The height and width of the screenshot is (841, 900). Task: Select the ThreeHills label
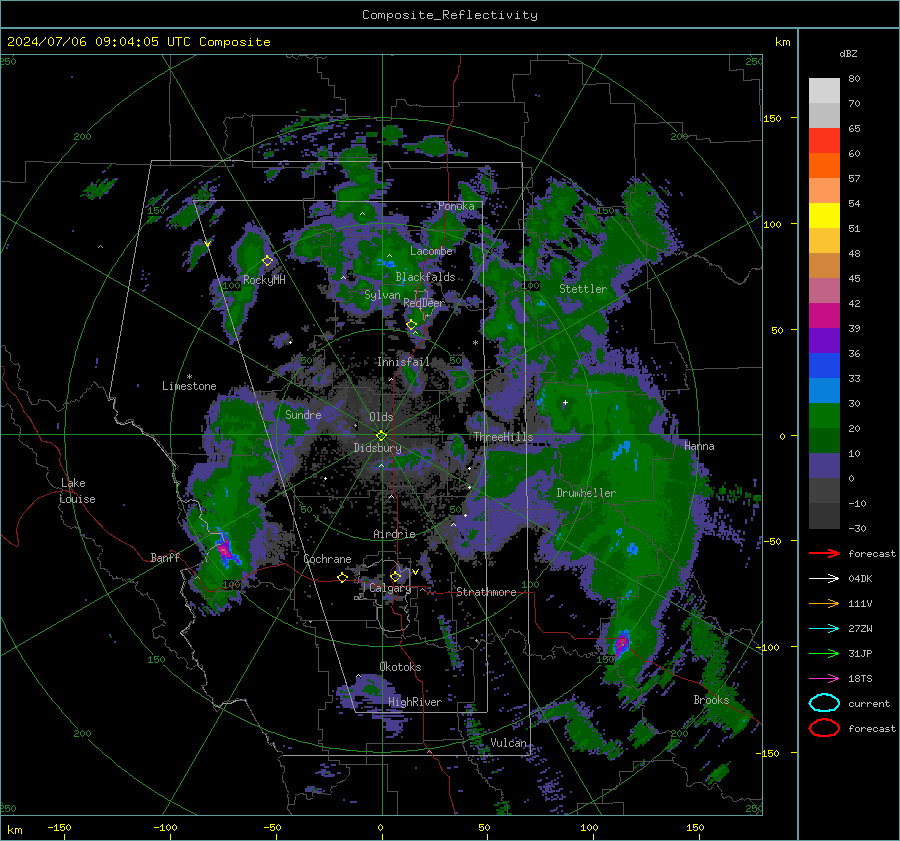(x=503, y=437)
